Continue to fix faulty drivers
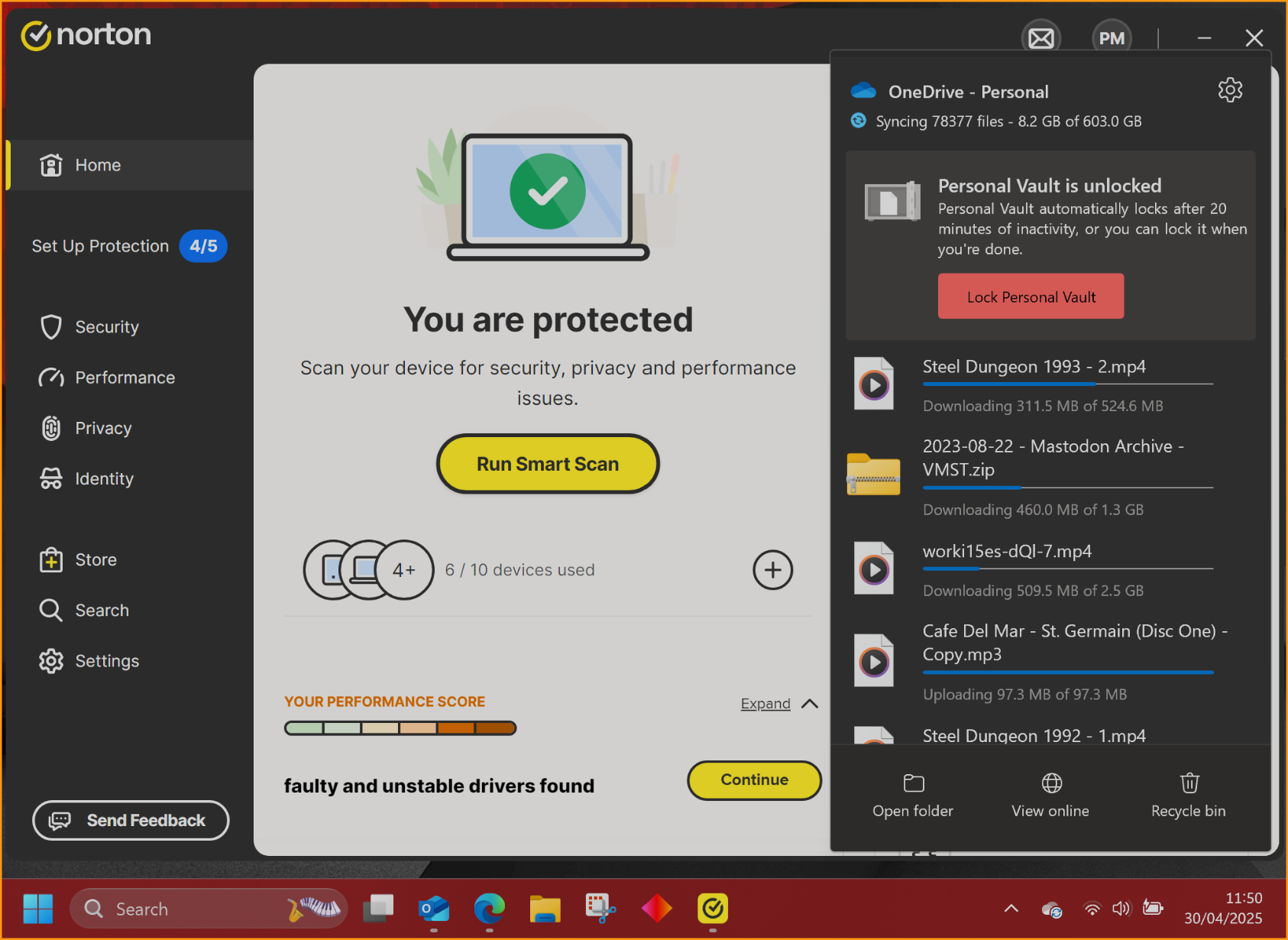Viewport: 1288px width, 940px height. click(755, 780)
